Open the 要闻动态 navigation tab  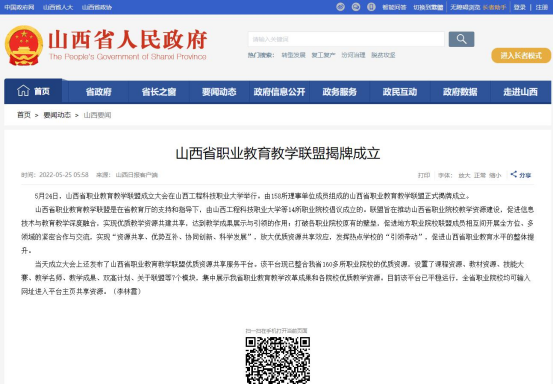click(219, 92)
